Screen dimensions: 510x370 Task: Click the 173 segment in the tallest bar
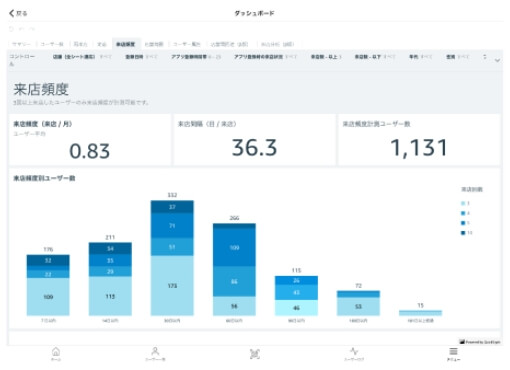pos(172,286)
